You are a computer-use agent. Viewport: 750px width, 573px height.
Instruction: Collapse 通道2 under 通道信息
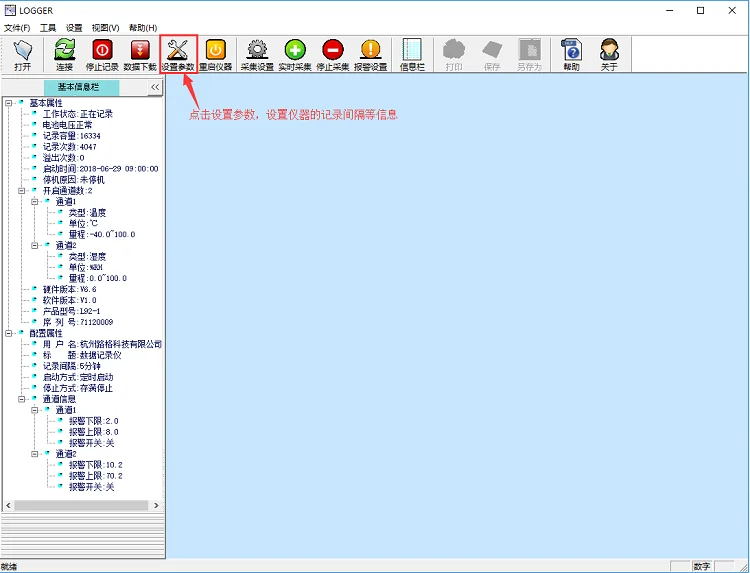[x=34, y=453]
